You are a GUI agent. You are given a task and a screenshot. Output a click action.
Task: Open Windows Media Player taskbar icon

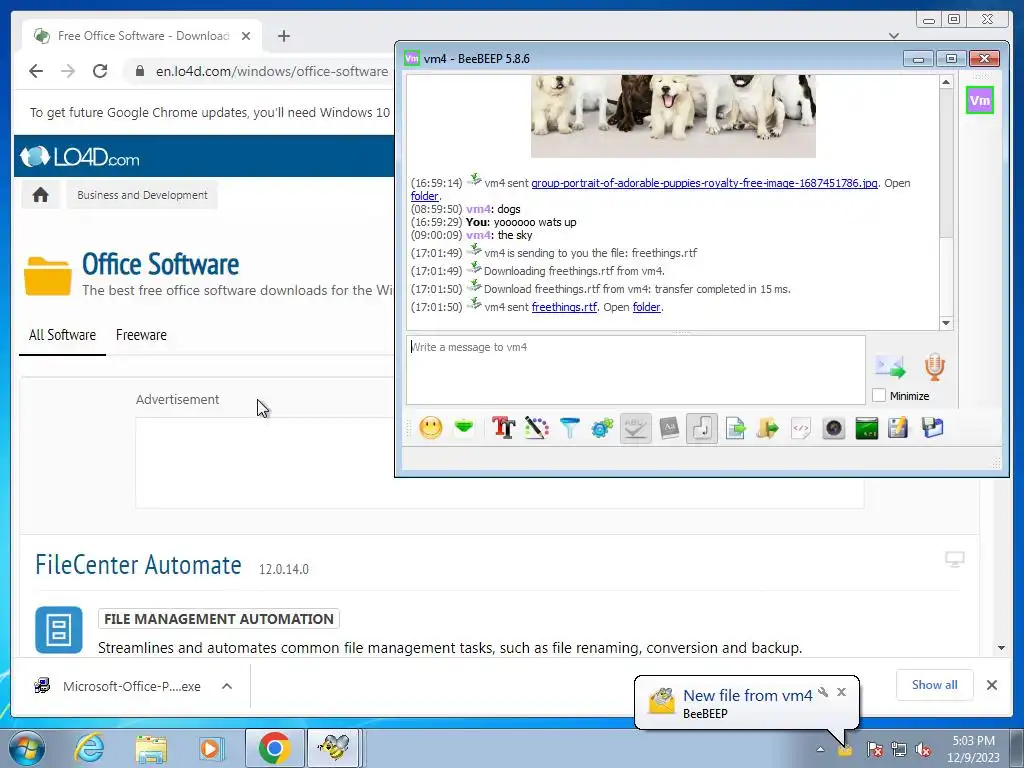point(210,748)
